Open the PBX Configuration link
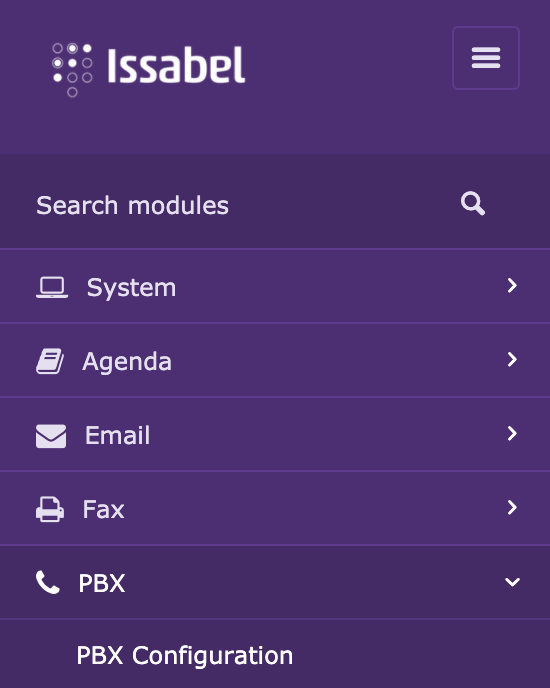Image resolution: width=550 pixels, height=688 pixels. (x=184, y=656)
